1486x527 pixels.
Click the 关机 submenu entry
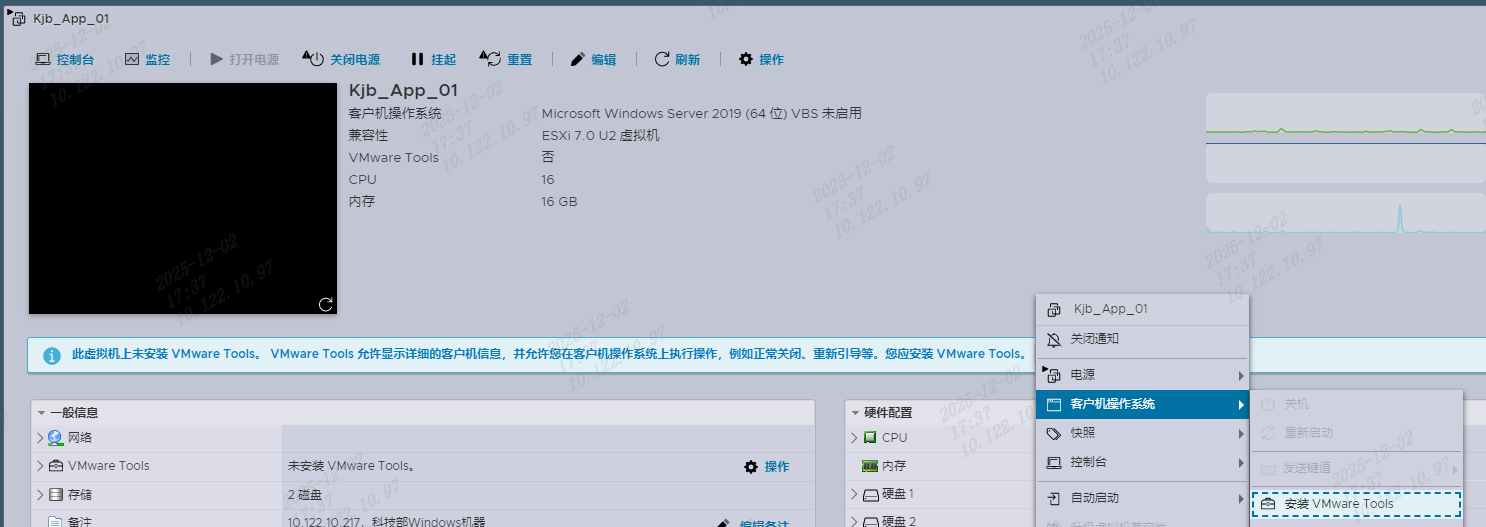[x=1357, y=404]
